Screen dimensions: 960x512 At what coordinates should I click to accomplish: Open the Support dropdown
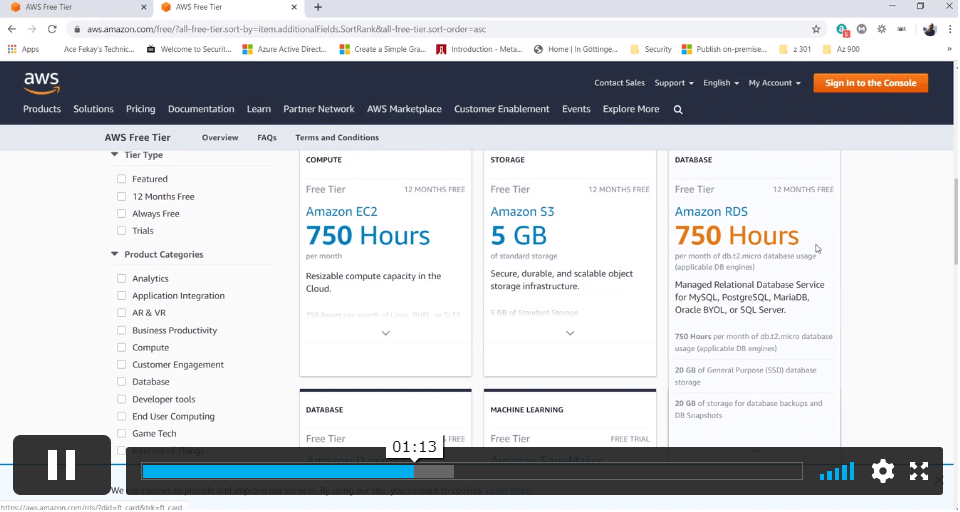[x=673, y=83]
